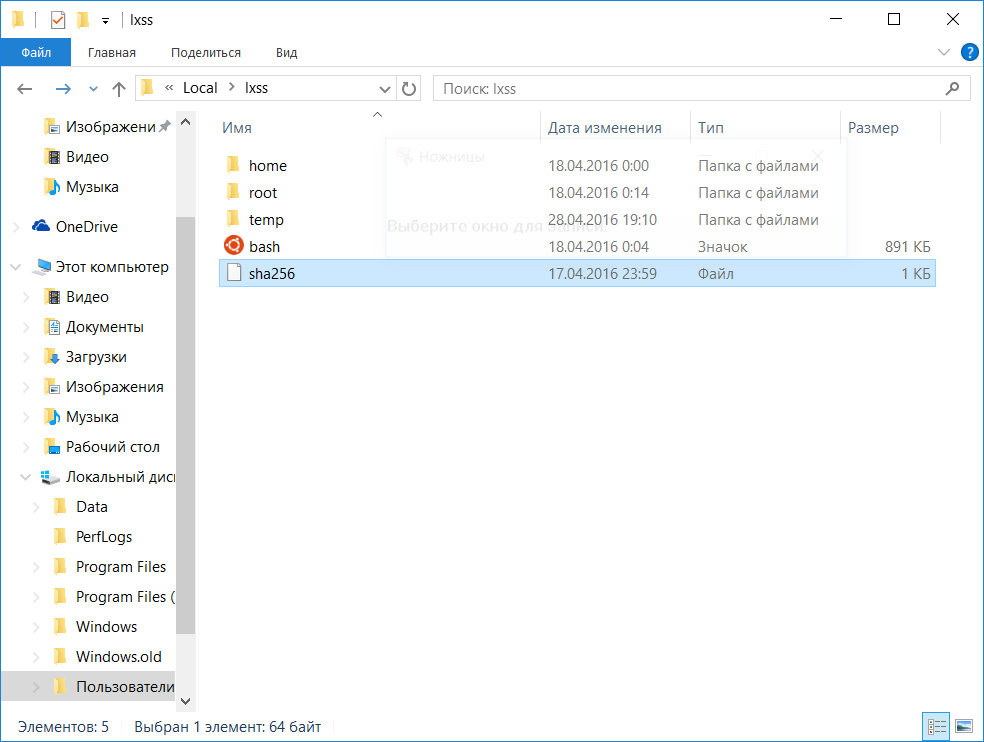Click the Local breadcrumb in address bar
Image resolution: width=984 pixels, height=742 pixels.
200,88
